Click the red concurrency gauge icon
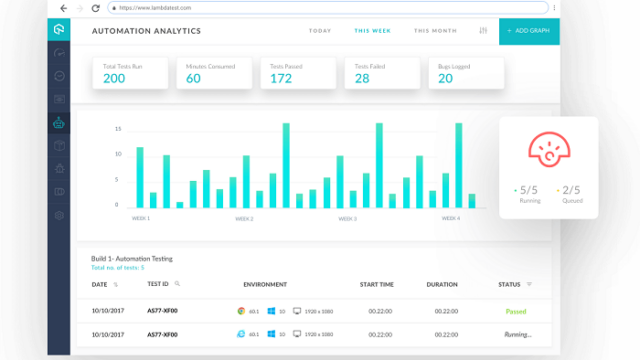Screen dimensions: 640x360 click(549, 149)
